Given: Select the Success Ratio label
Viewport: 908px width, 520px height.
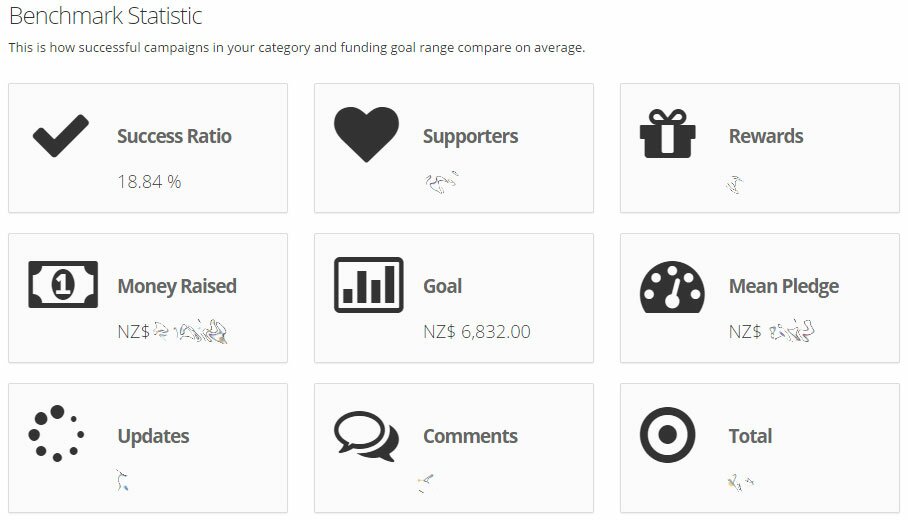Looking at the screenshot, I should 174,136.
